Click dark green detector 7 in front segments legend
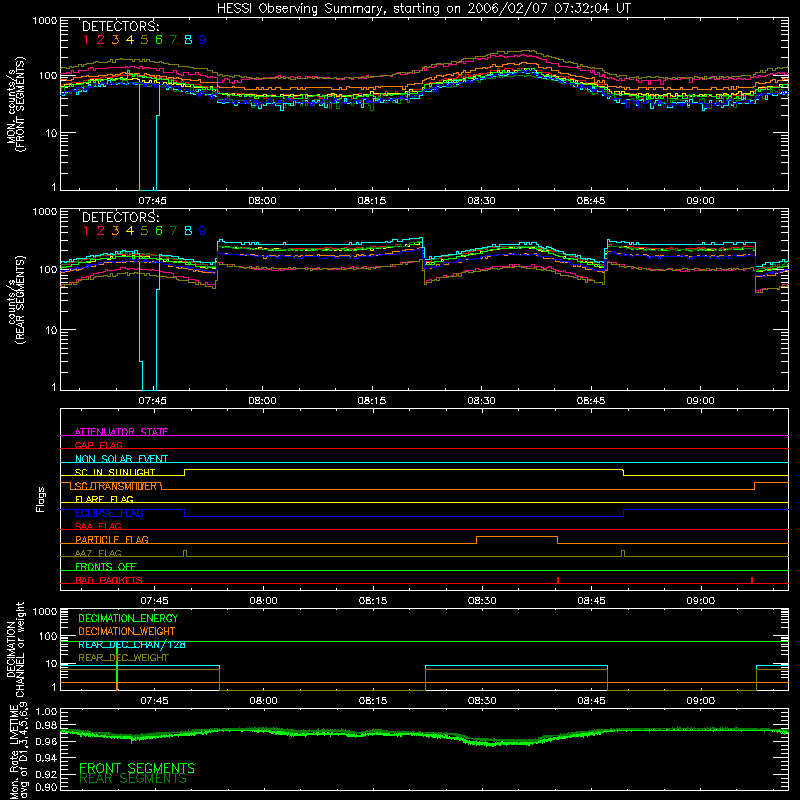This screenshot has width=800, height=800. 173,40
